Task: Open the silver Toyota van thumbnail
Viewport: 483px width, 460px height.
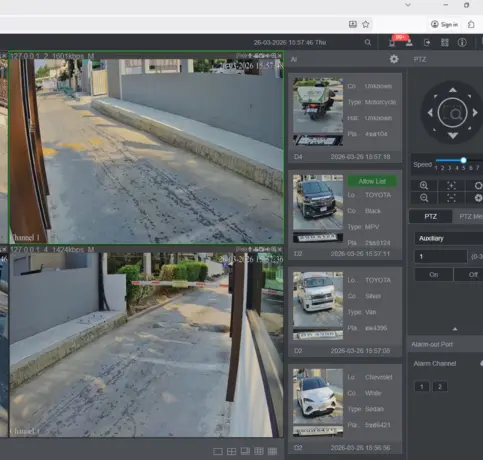Action: [x=318, y=299]
